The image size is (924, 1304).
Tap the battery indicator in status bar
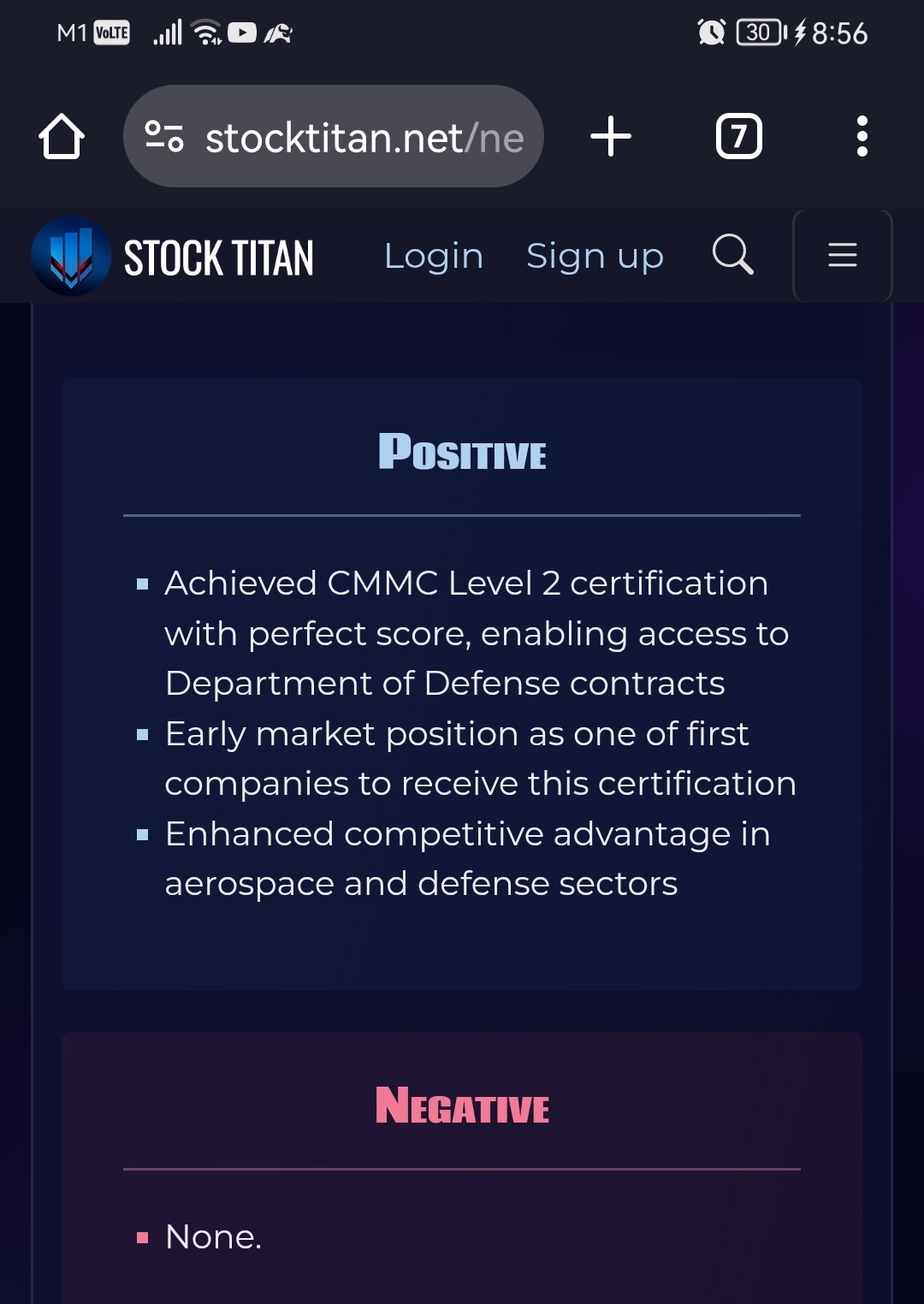point(761,33)
